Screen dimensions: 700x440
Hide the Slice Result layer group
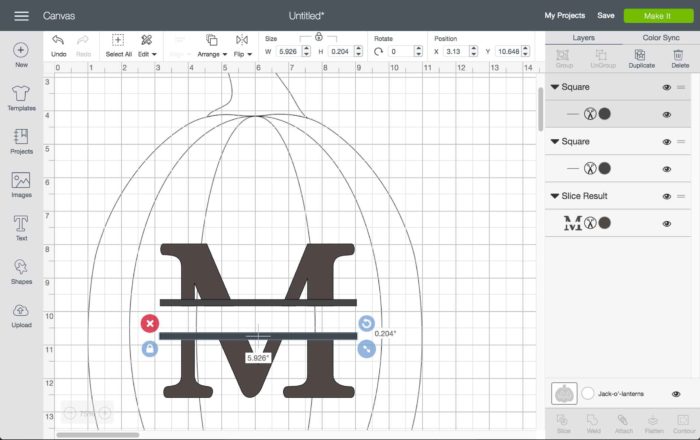pos(667,196)
